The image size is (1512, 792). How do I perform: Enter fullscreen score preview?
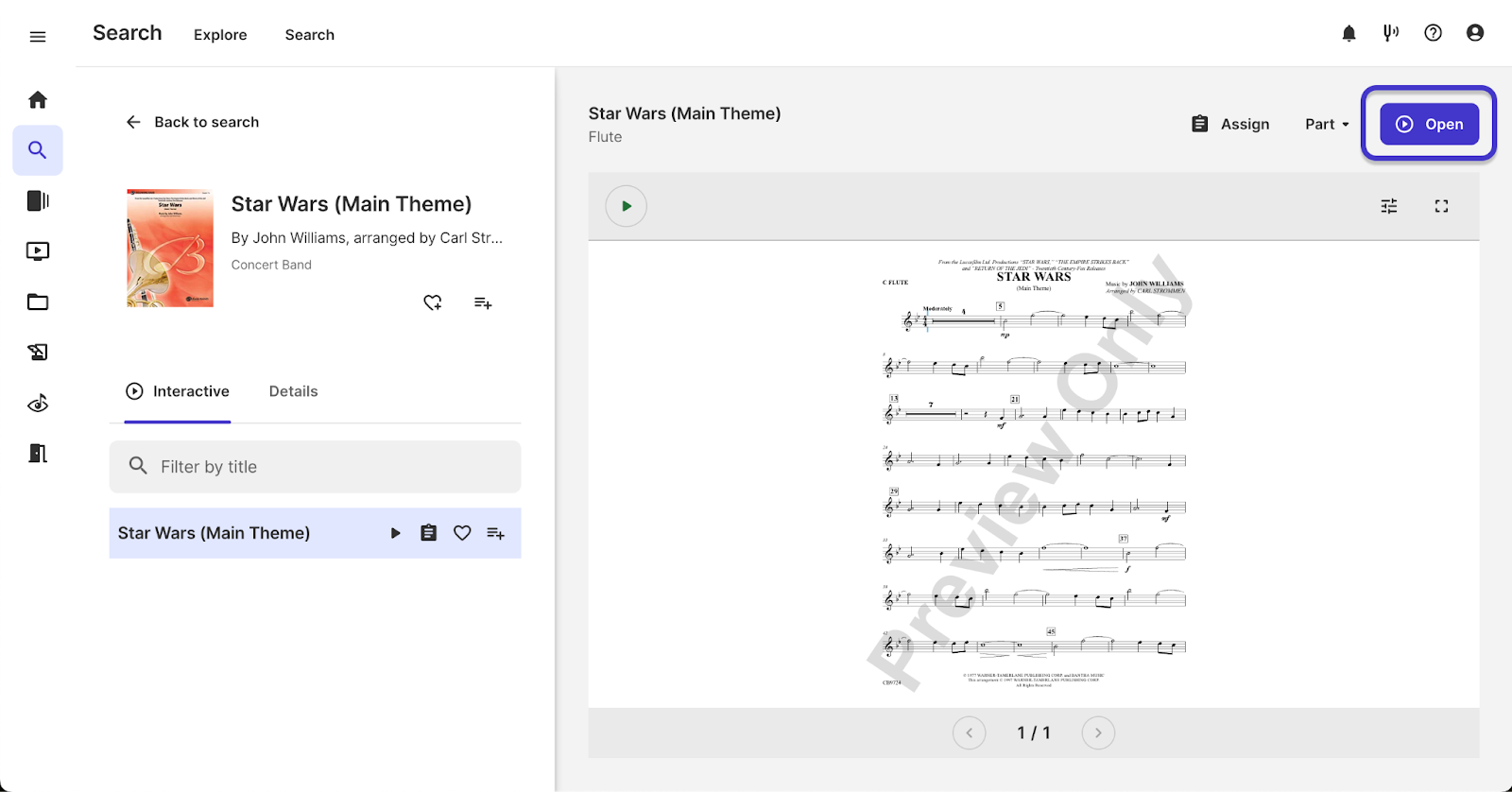(x=1441, y=206)
